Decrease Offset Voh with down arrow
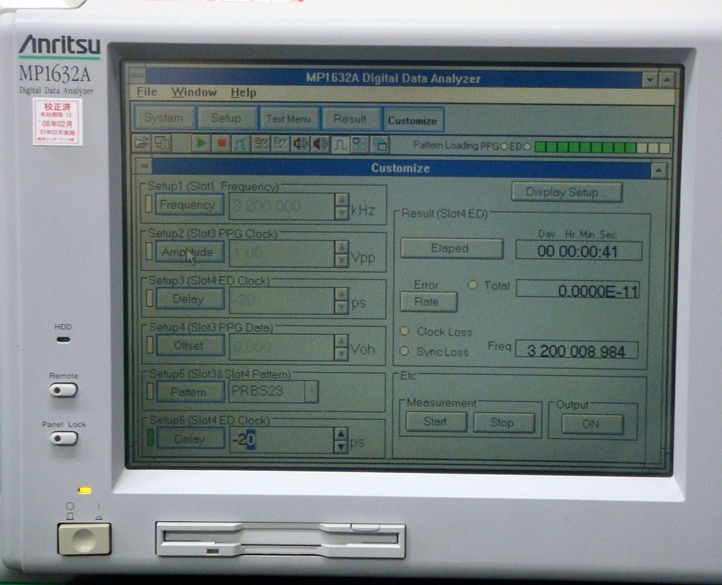The width and height of the screenshot is (722, 585). click(x=342, y=354)
